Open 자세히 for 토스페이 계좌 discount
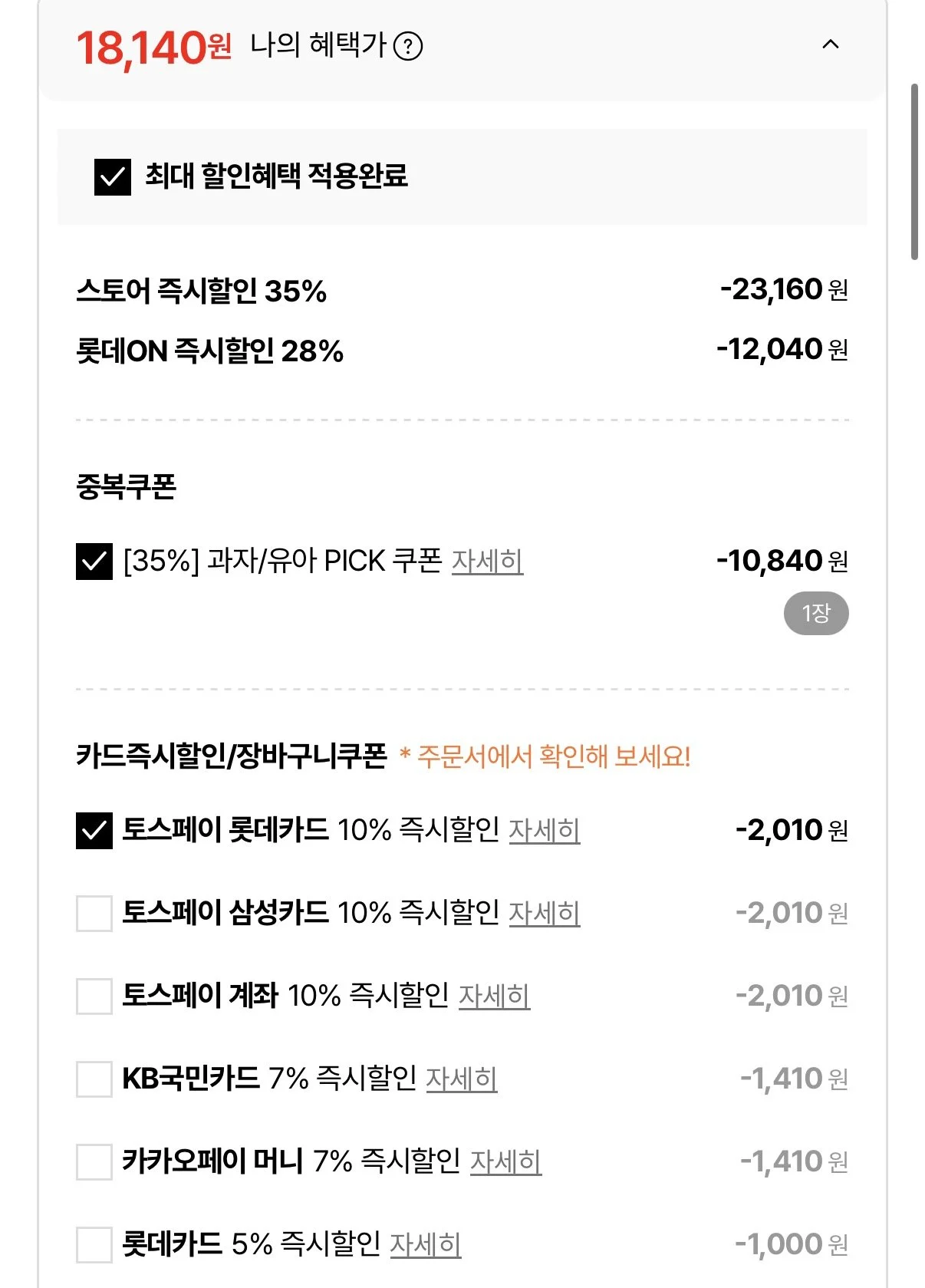 [495, 996]
